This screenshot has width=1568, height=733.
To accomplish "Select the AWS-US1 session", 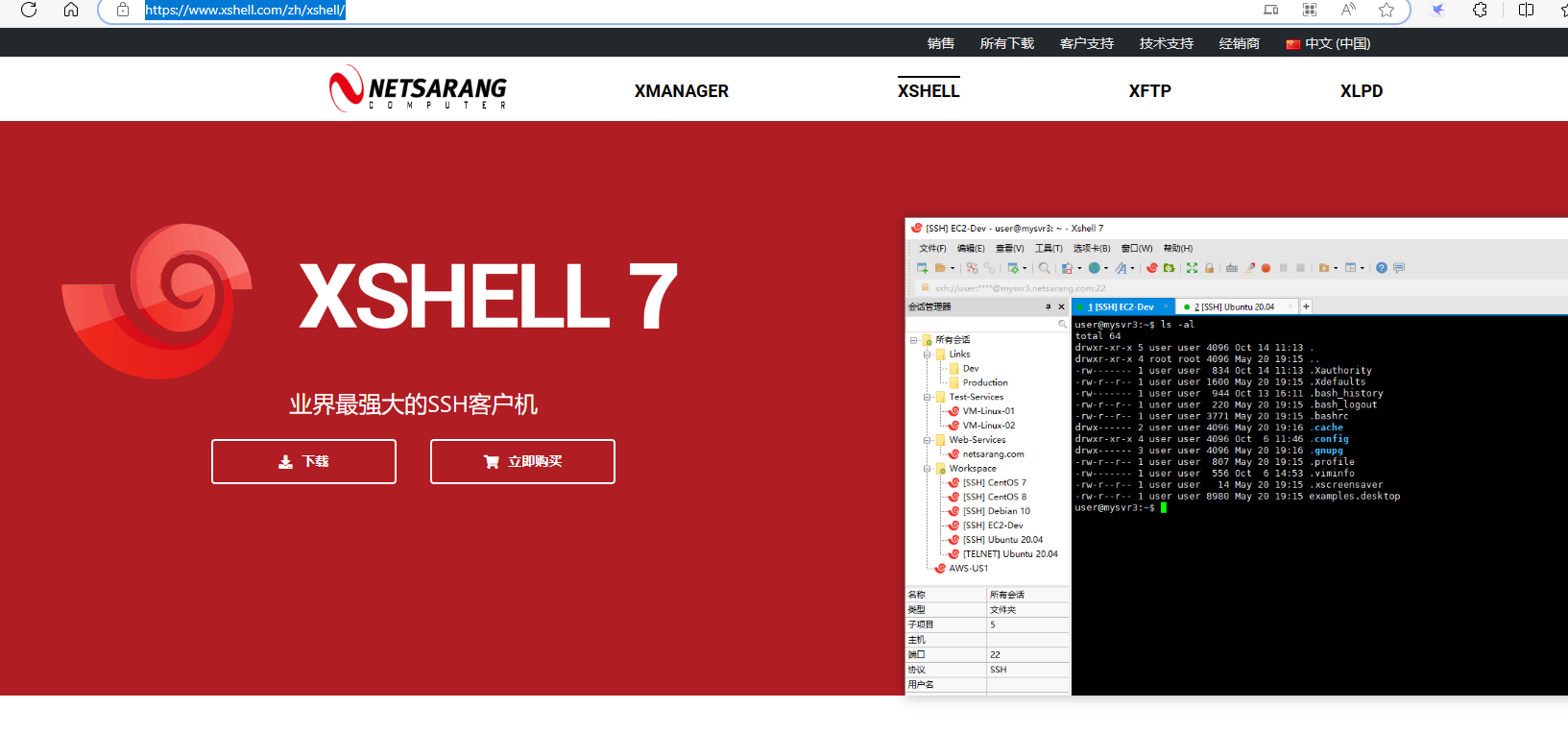I will (968, 569).
